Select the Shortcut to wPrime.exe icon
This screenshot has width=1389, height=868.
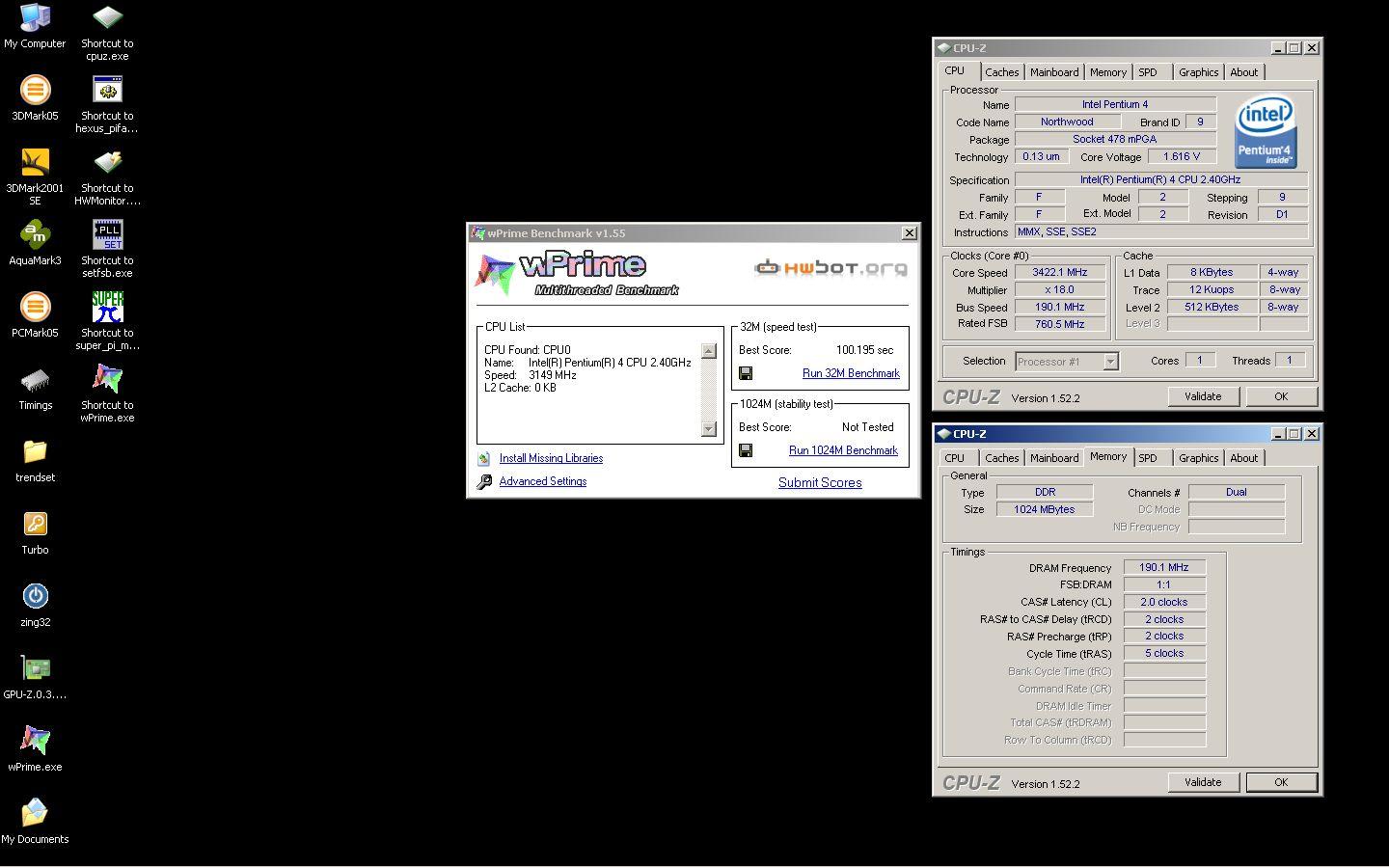[x=107, y=393]
